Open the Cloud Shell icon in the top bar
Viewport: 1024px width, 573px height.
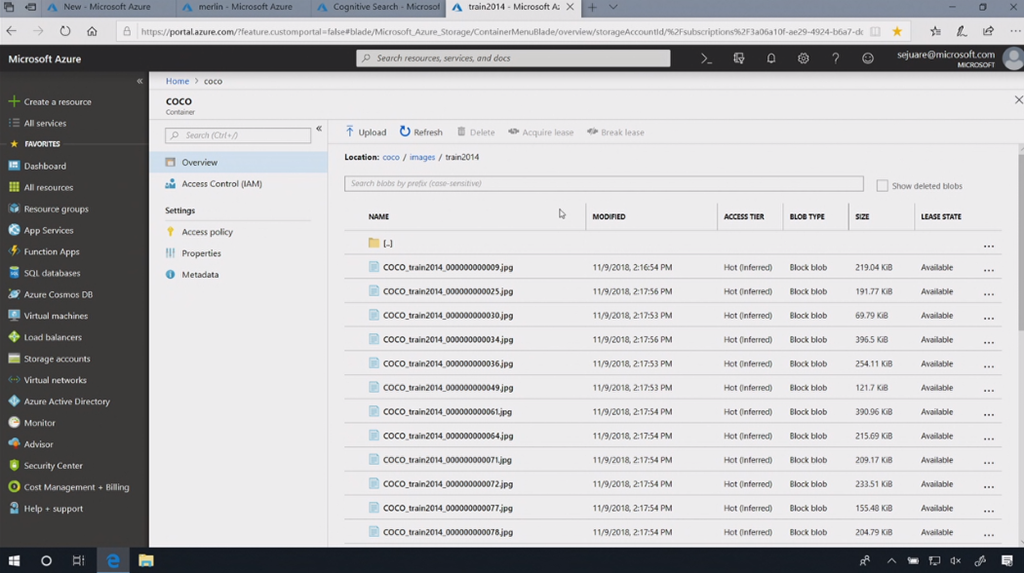click(x=706, y=59)
